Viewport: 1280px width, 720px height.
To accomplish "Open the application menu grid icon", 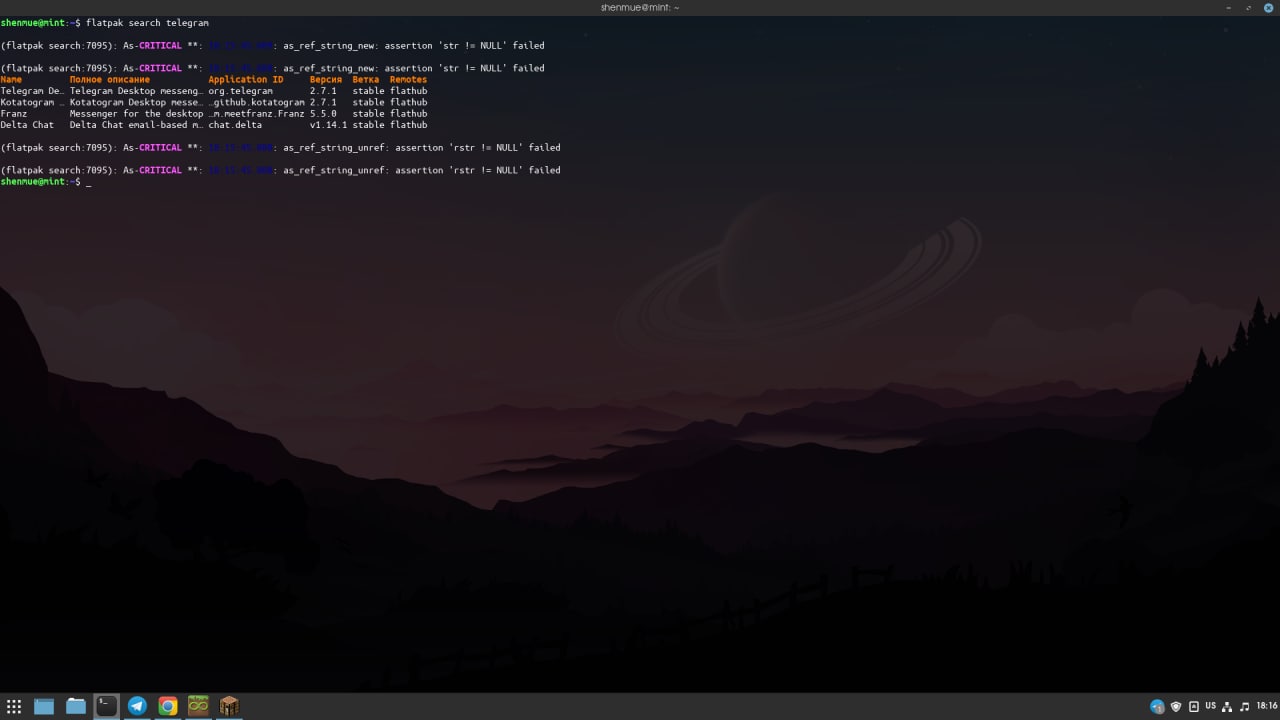I will 14,706.
